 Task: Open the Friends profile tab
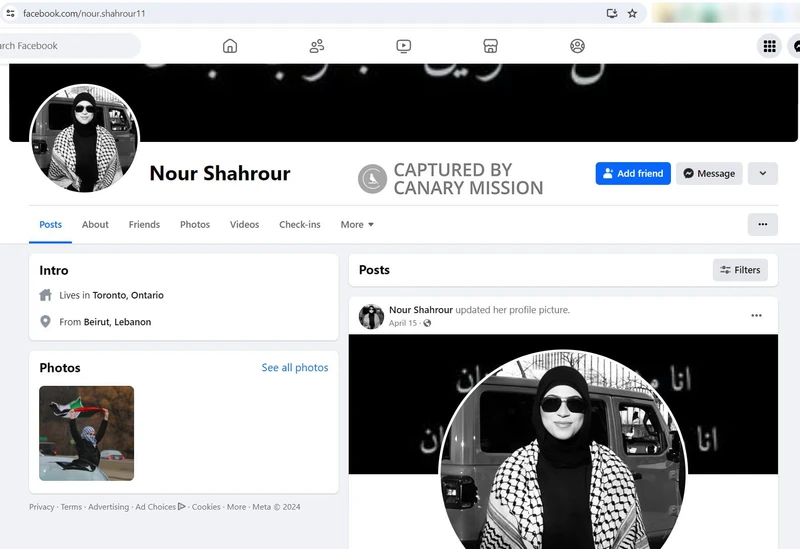pyautogui.click(x=144, y=224)
